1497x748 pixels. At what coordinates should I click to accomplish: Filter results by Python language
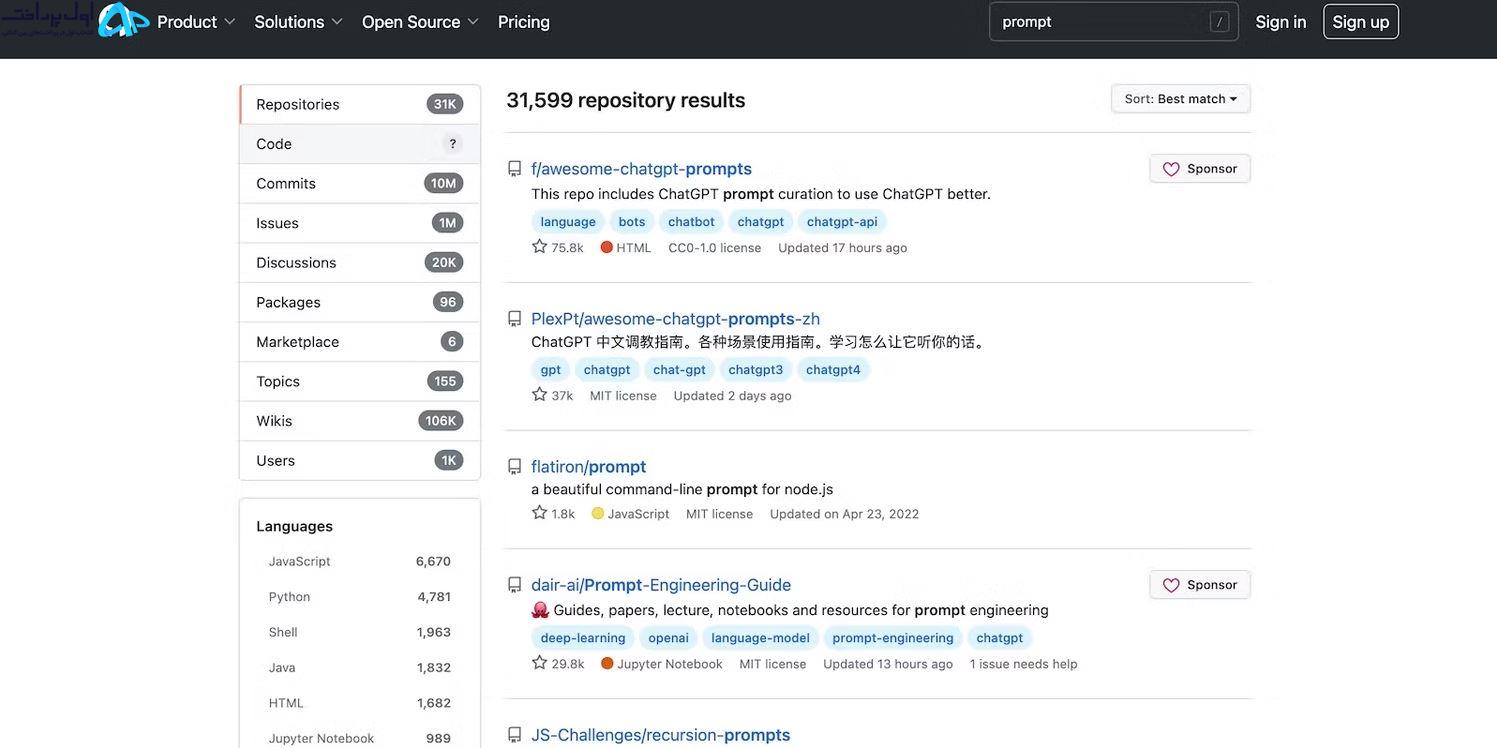(x=359, y=597)
